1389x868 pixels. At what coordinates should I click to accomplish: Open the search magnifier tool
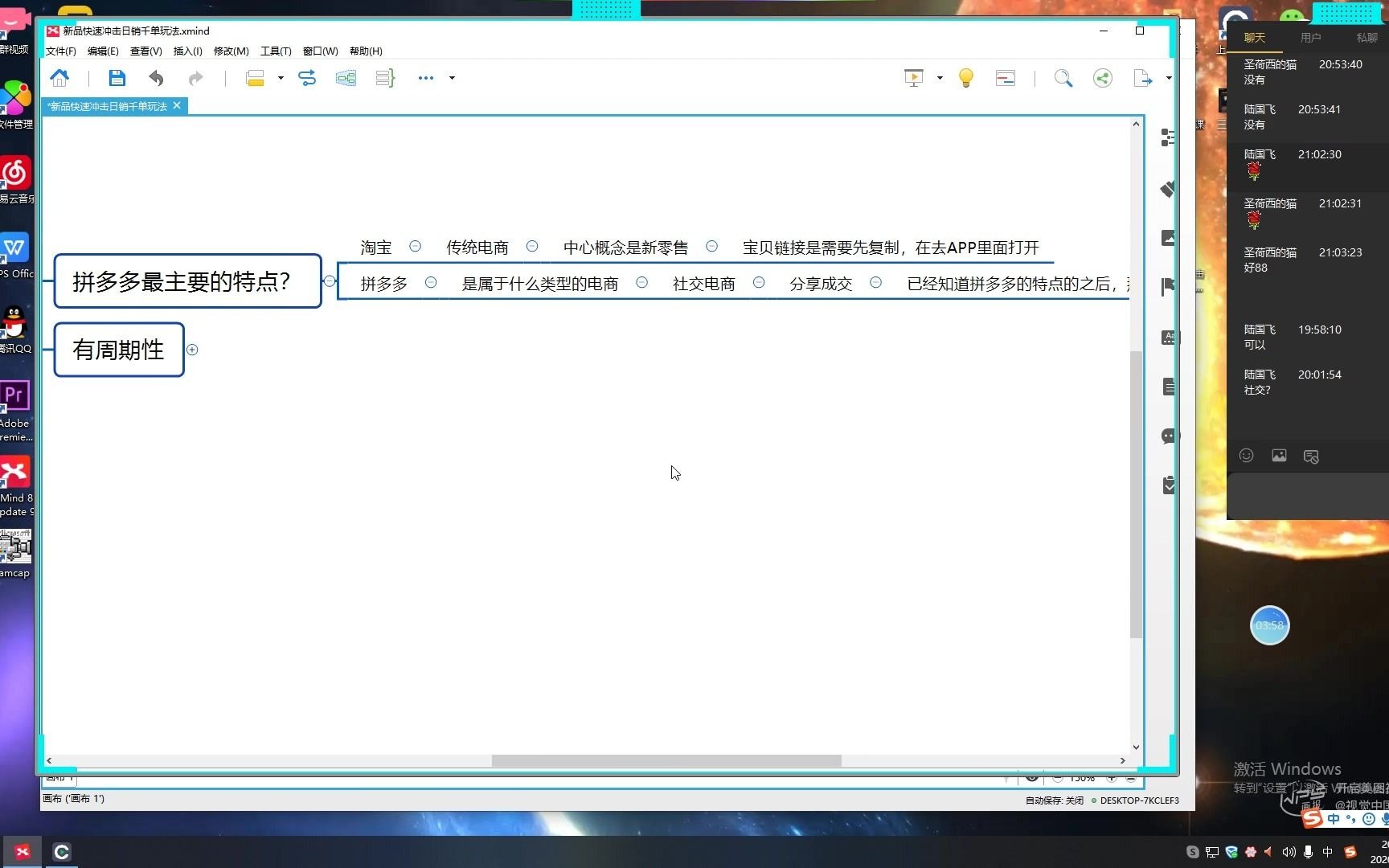(1063, 78)
